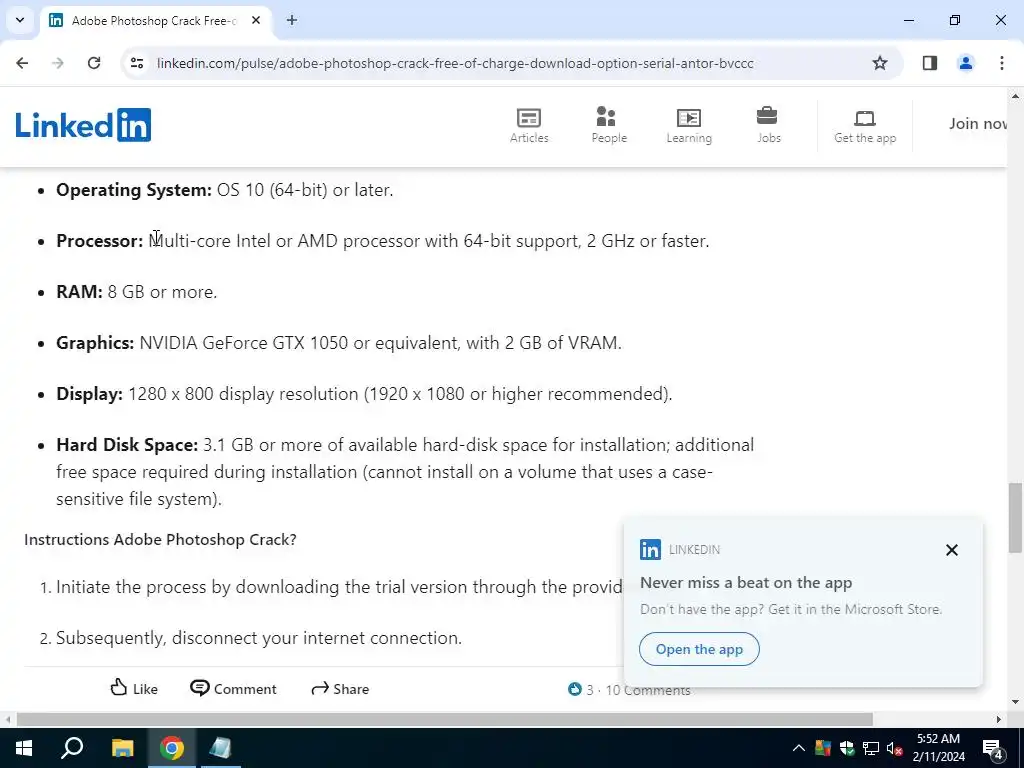The height and width of the screenshot is (768, 1024).
Task: Click the scroll-up arrow of page scrollbar
Action: [1015, 97]
